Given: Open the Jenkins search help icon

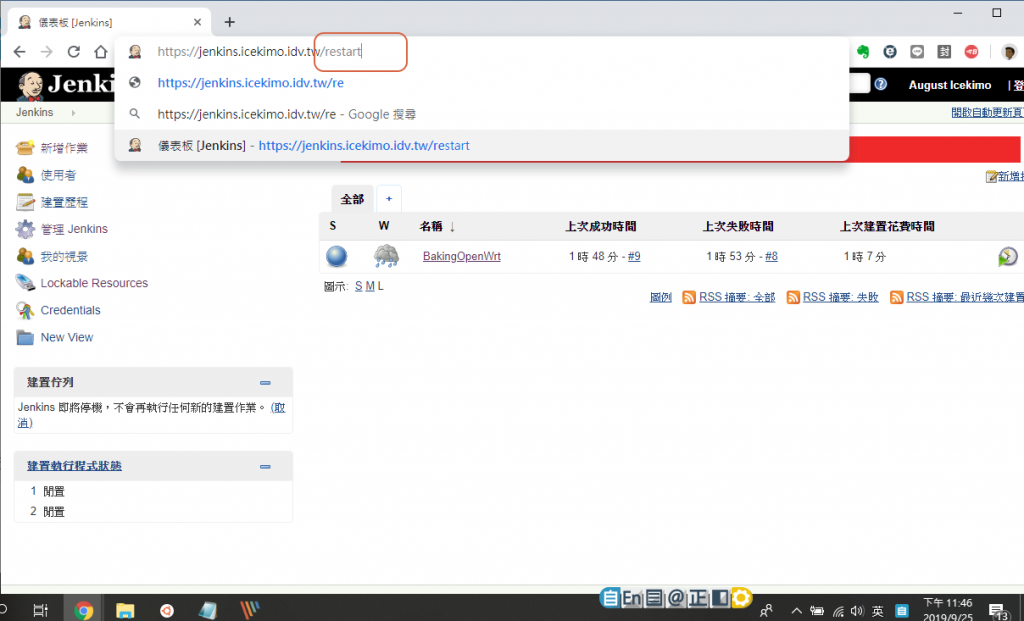Looking at the screenshot, I should tap(880, 84).
